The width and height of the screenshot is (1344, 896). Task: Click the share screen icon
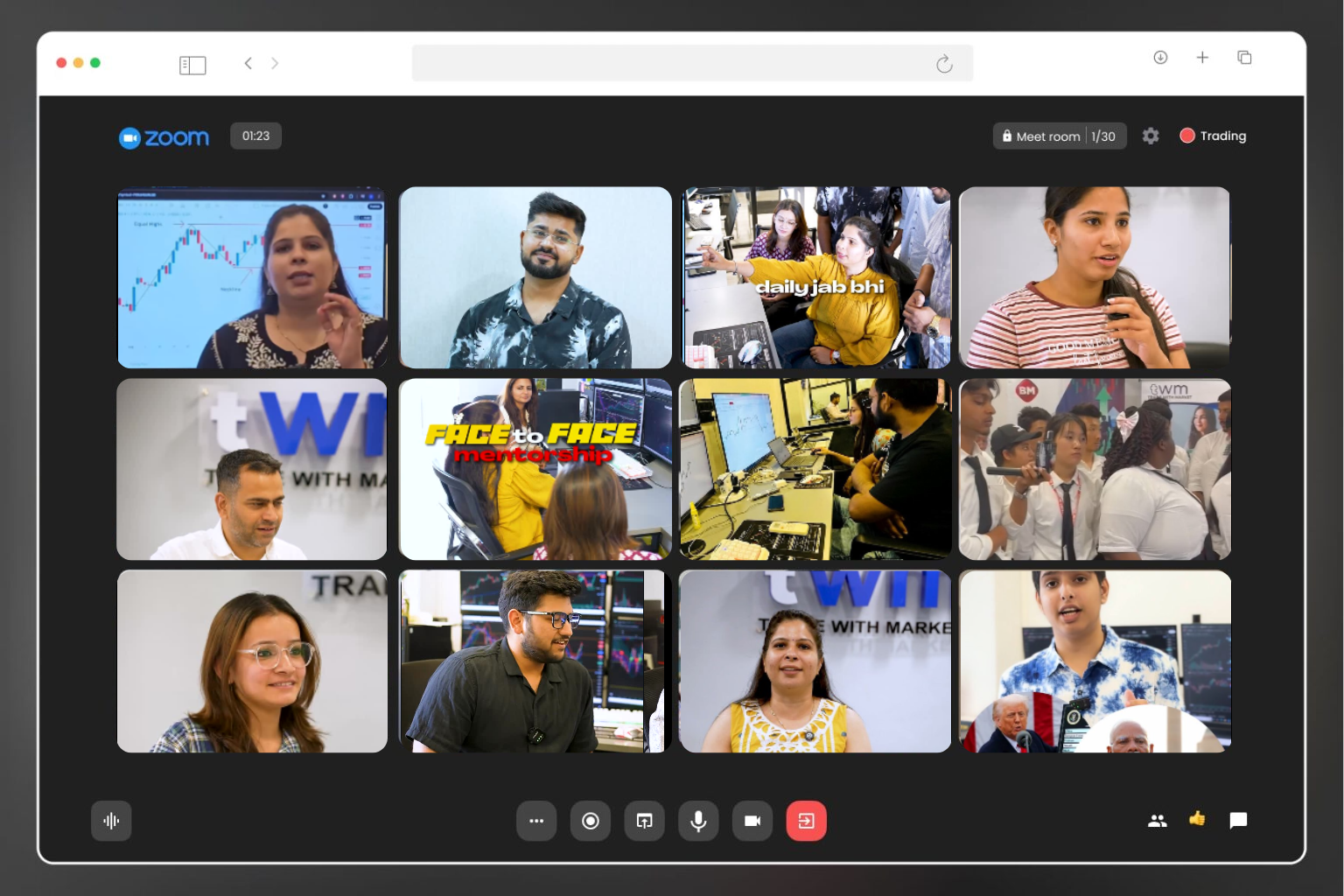pos(644,821)
